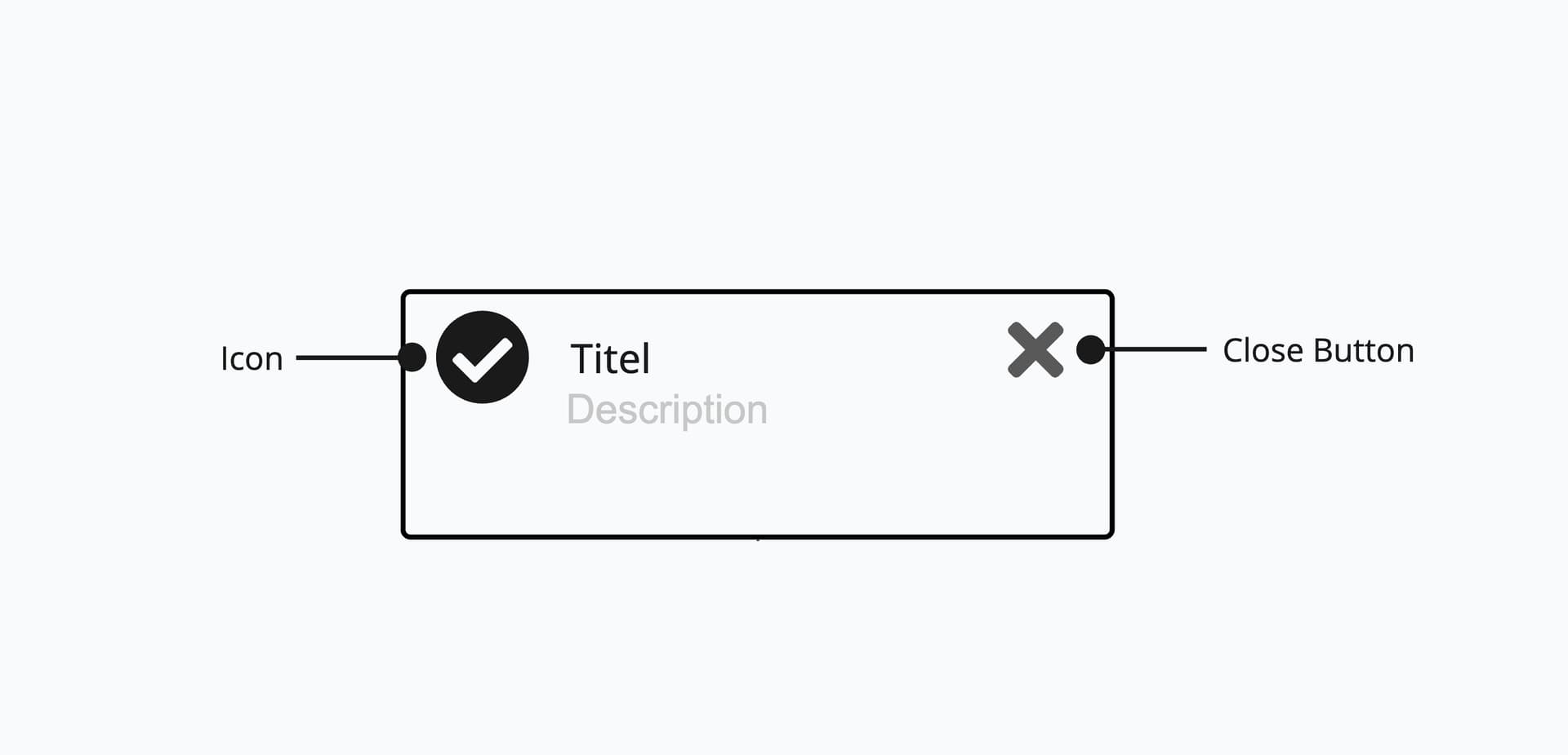Dismiss the notification with the X icon

[x=1036, y=349]
